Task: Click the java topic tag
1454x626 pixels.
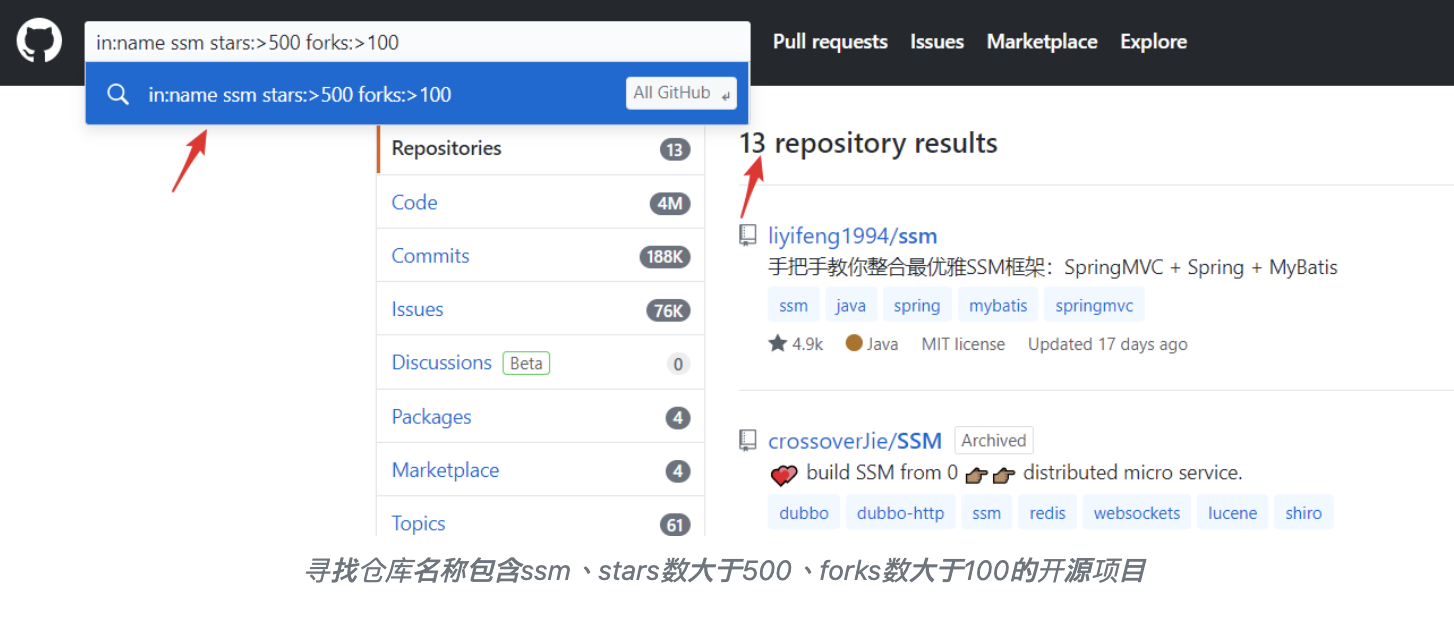Action: coord(851,305)
